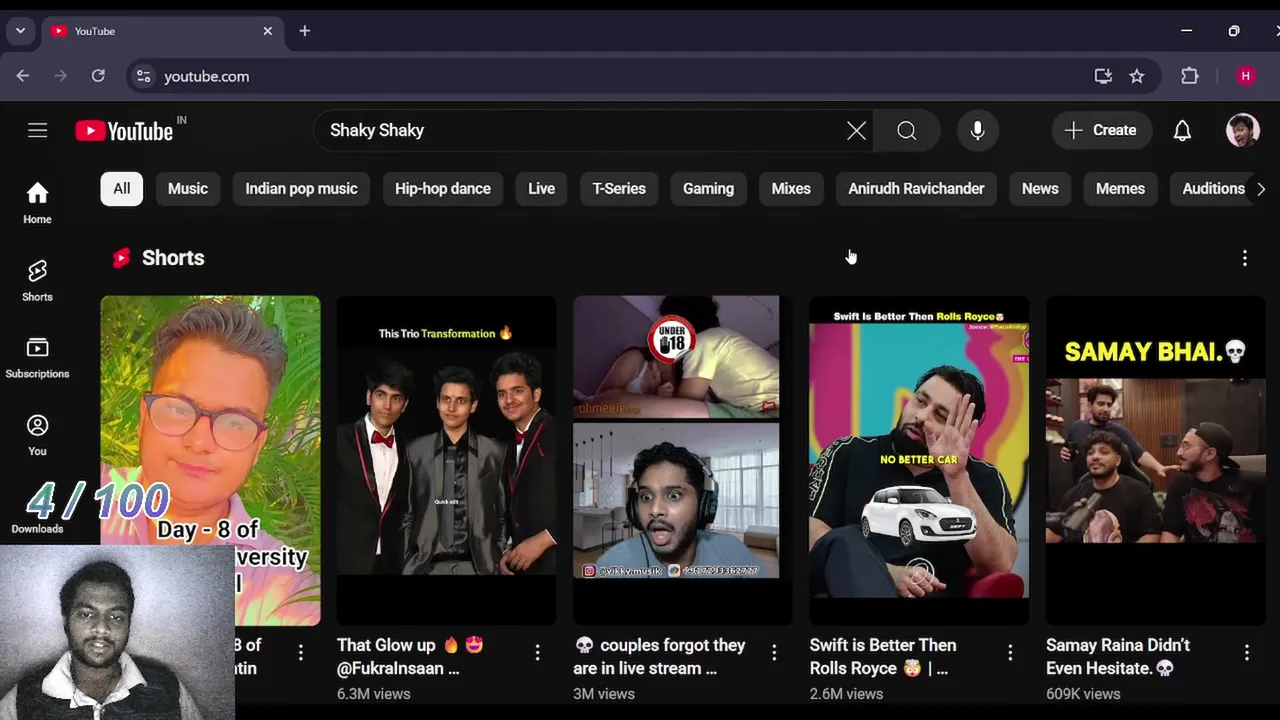This screenshot has width=1280, height=720.
Task: Go back in the browser
Action: coord(23,76)
